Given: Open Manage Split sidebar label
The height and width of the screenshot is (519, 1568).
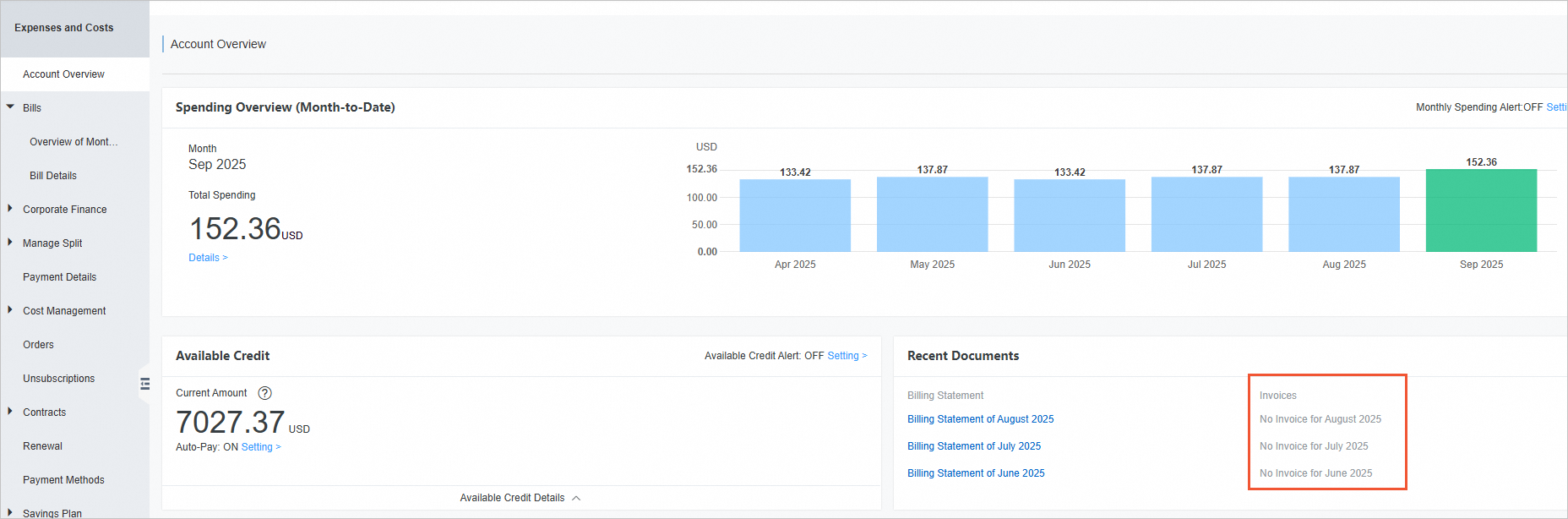Looking at the screenshot, I should click(x=52, y=243).
